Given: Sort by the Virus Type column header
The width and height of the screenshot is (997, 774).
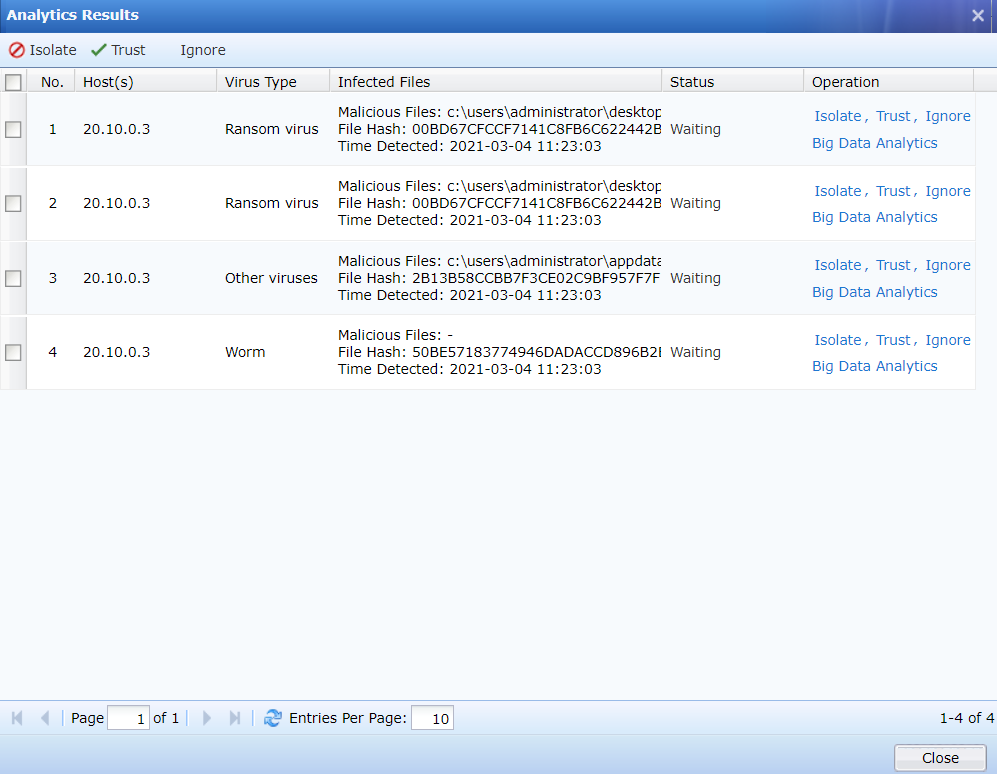Looking at the screenshot, I should [261, 82].
